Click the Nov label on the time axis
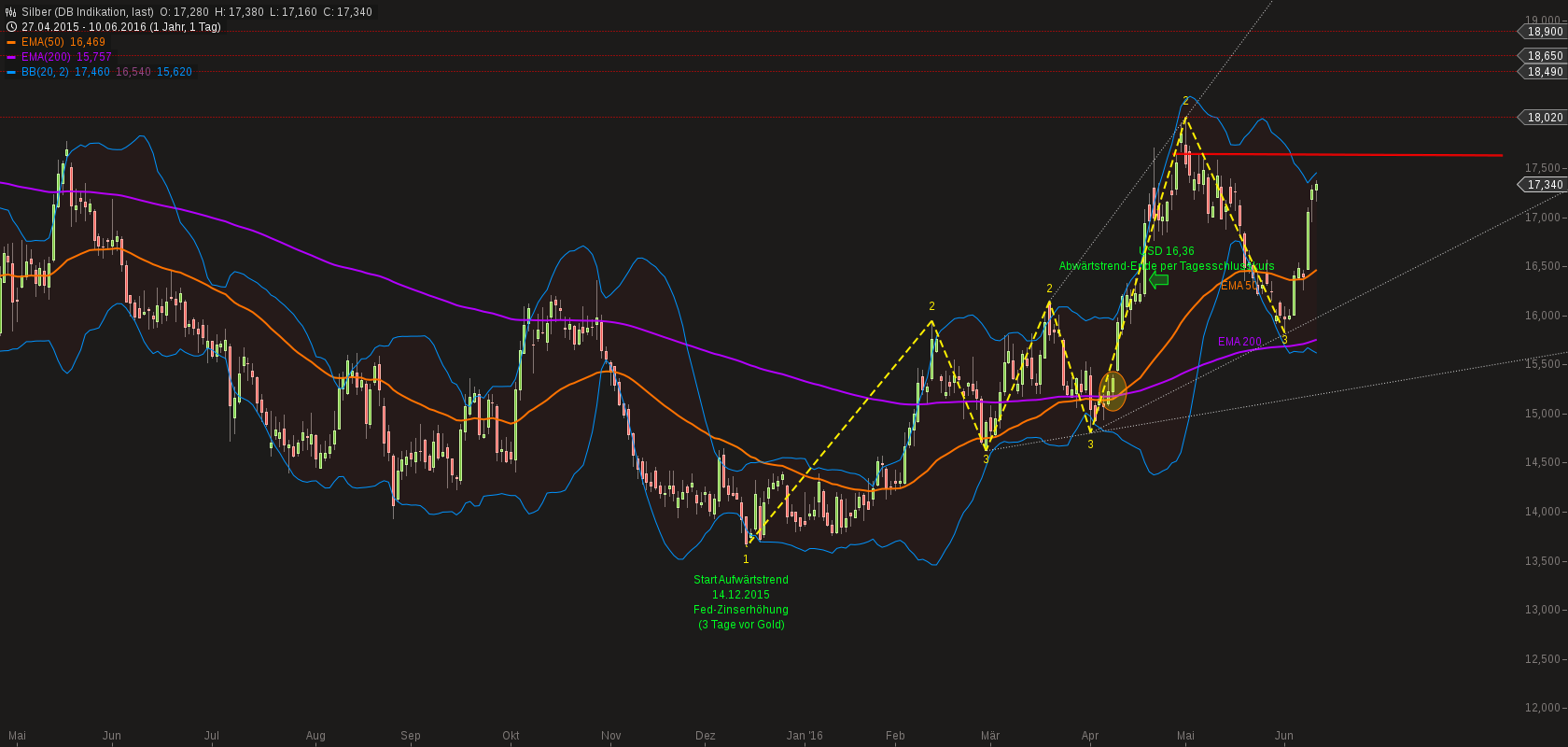The height and width of the screenshot is (747, 1568). point(611,736)
